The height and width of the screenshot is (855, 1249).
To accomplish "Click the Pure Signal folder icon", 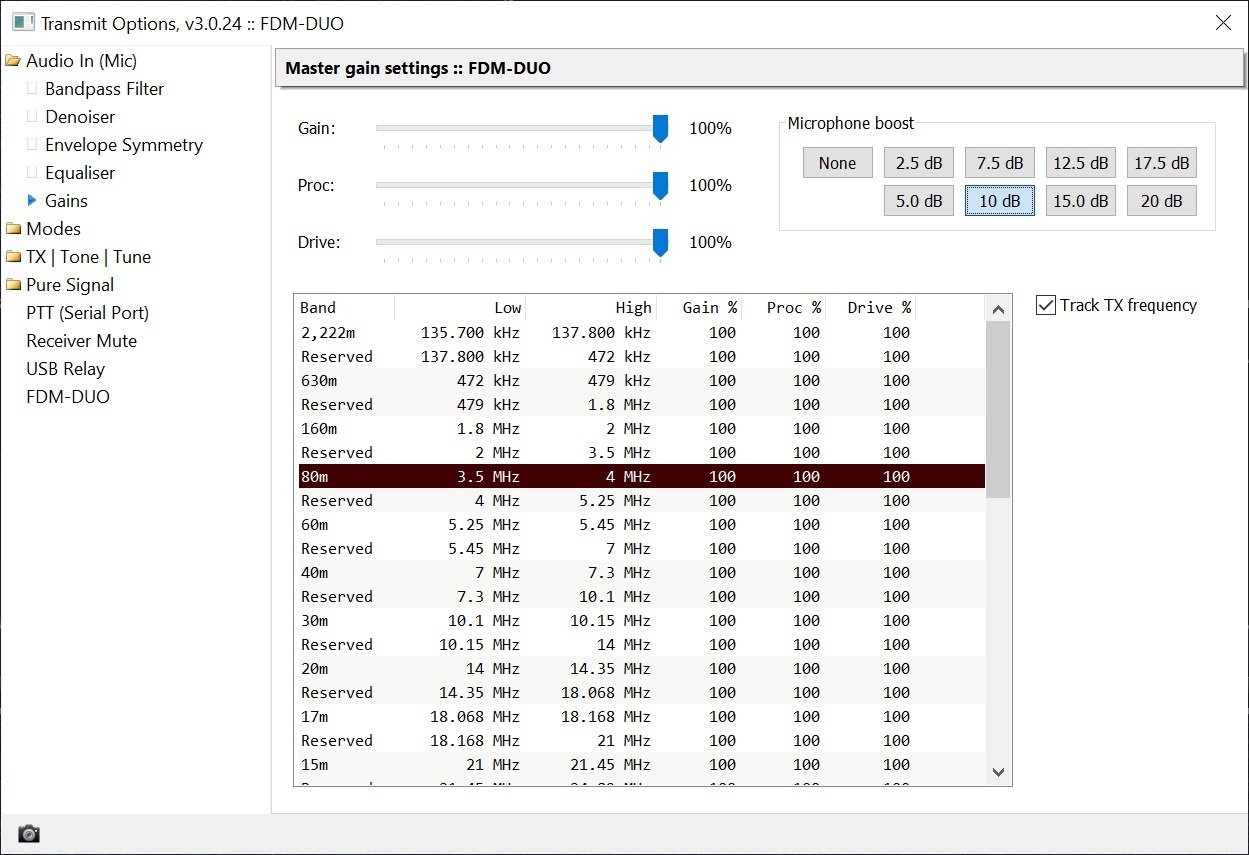I will click(x=13, y=285).
